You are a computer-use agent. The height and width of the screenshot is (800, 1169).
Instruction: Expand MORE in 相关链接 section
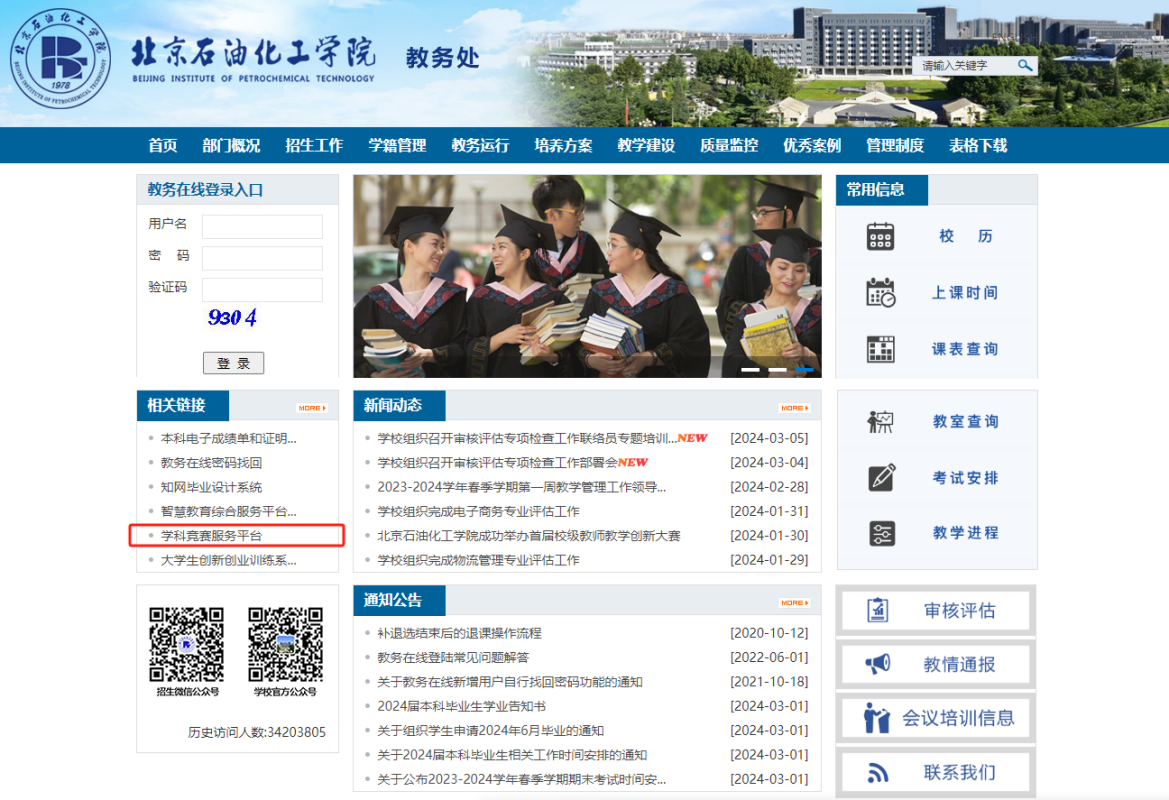pos(311,408)
